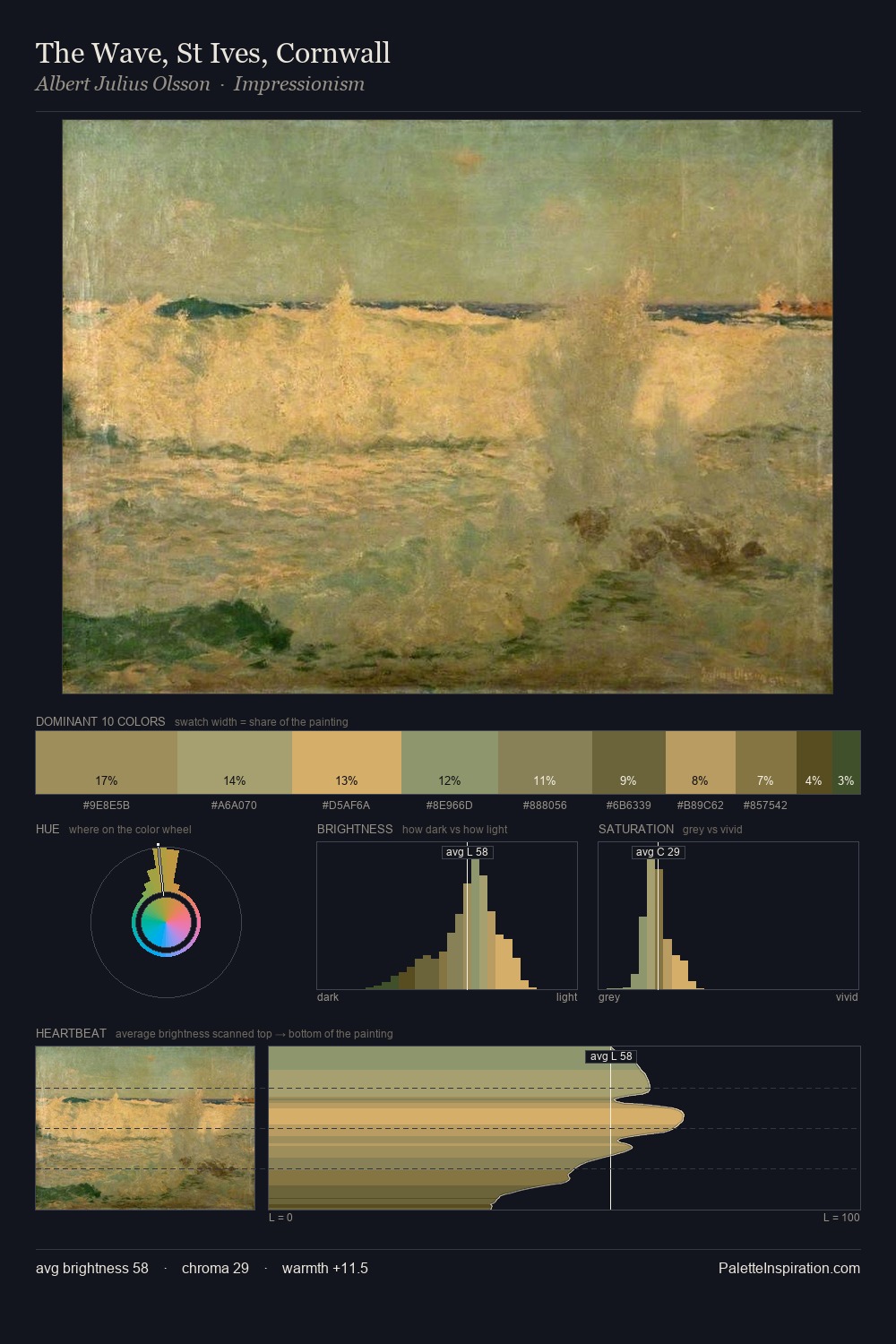Pick the #D5AF6A 13% swatch

(x=347, y=762)
